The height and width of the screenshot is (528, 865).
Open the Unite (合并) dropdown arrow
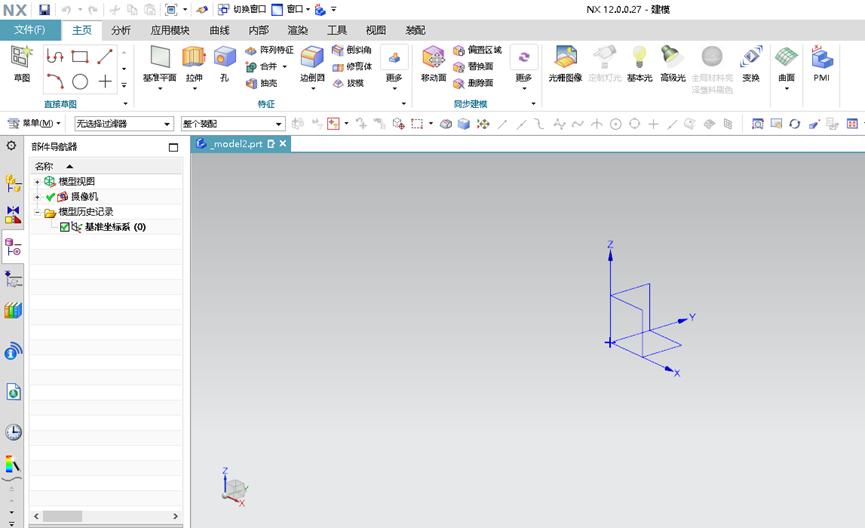(x=285, y=67)
